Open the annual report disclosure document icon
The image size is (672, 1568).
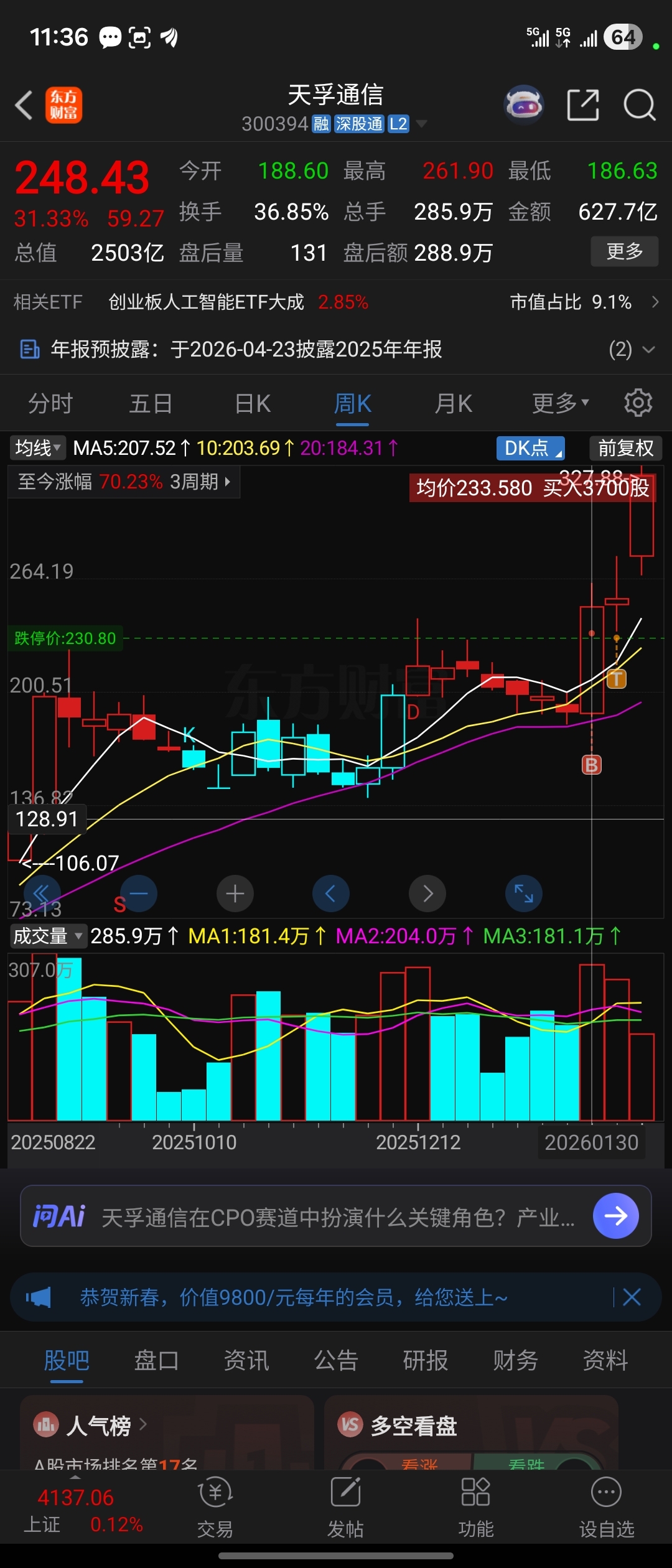coord(30,349)
